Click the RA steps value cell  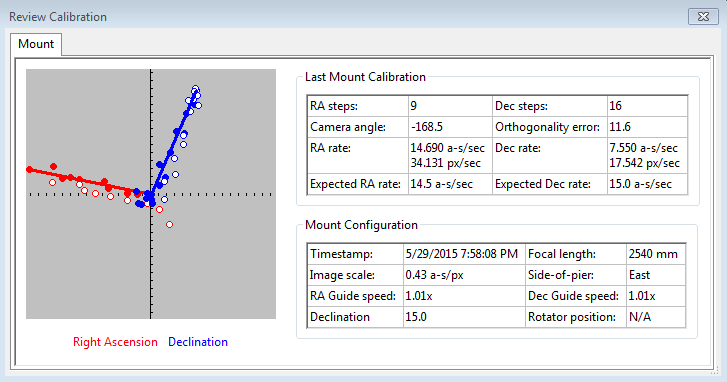[x=450, y=106]
